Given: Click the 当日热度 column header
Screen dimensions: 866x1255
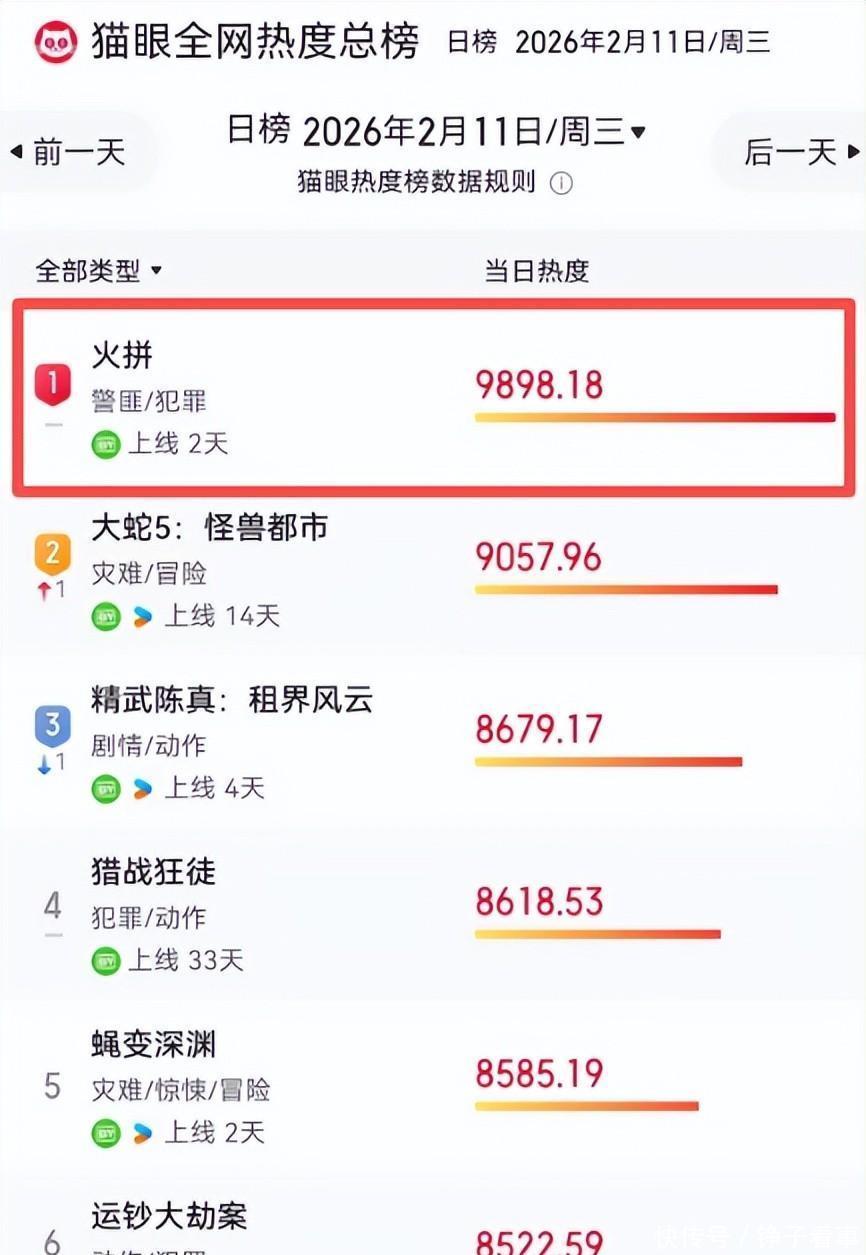Looking at the screenshot, I should pos(537,271).
